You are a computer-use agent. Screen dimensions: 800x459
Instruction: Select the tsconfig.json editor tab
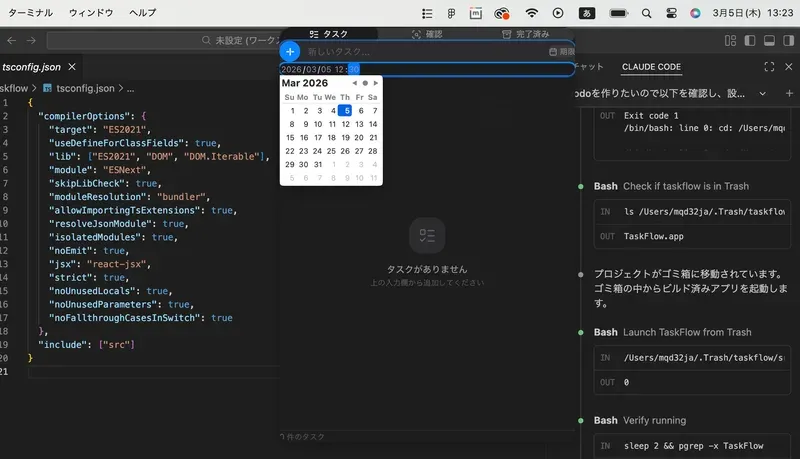pos(31,67)
